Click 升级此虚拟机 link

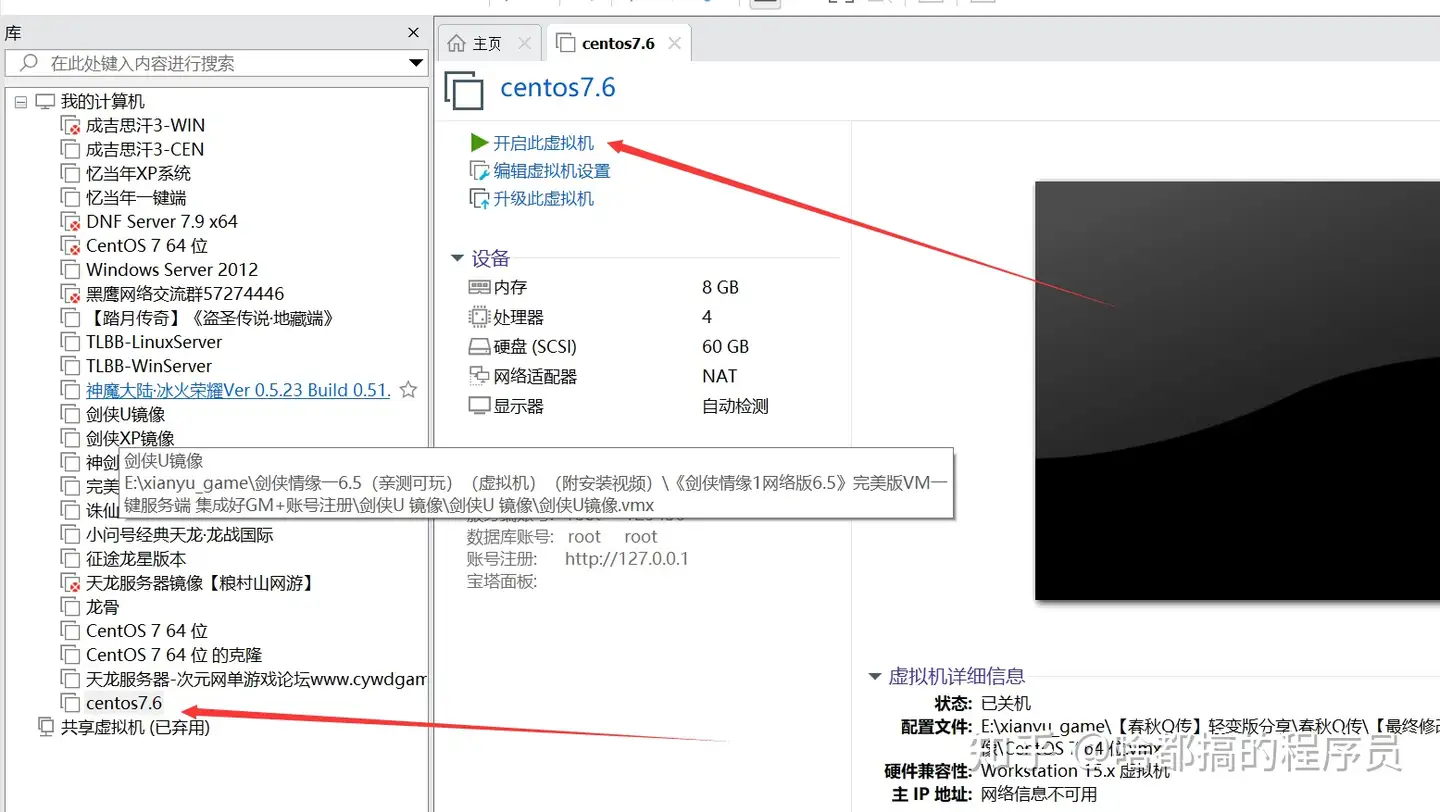pyautogui.click(x=544, y=199)
